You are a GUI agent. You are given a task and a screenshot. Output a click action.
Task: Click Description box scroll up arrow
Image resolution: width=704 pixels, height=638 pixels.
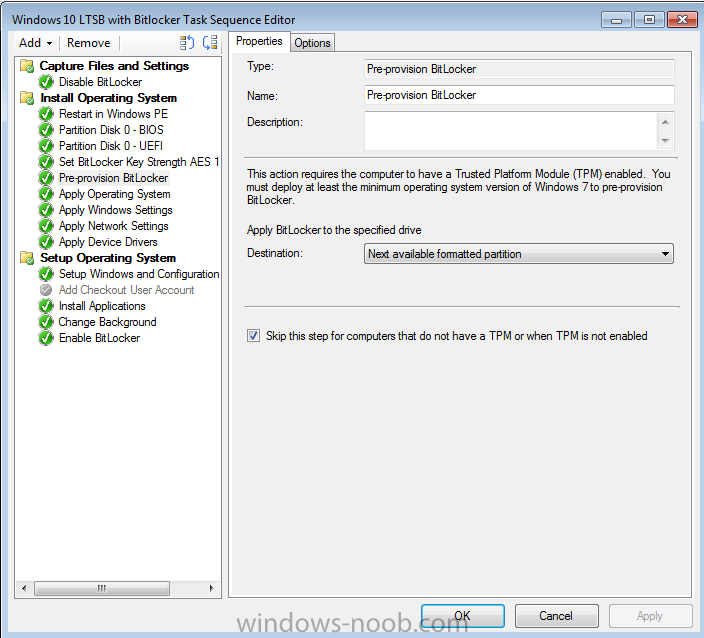pos(665,122)
